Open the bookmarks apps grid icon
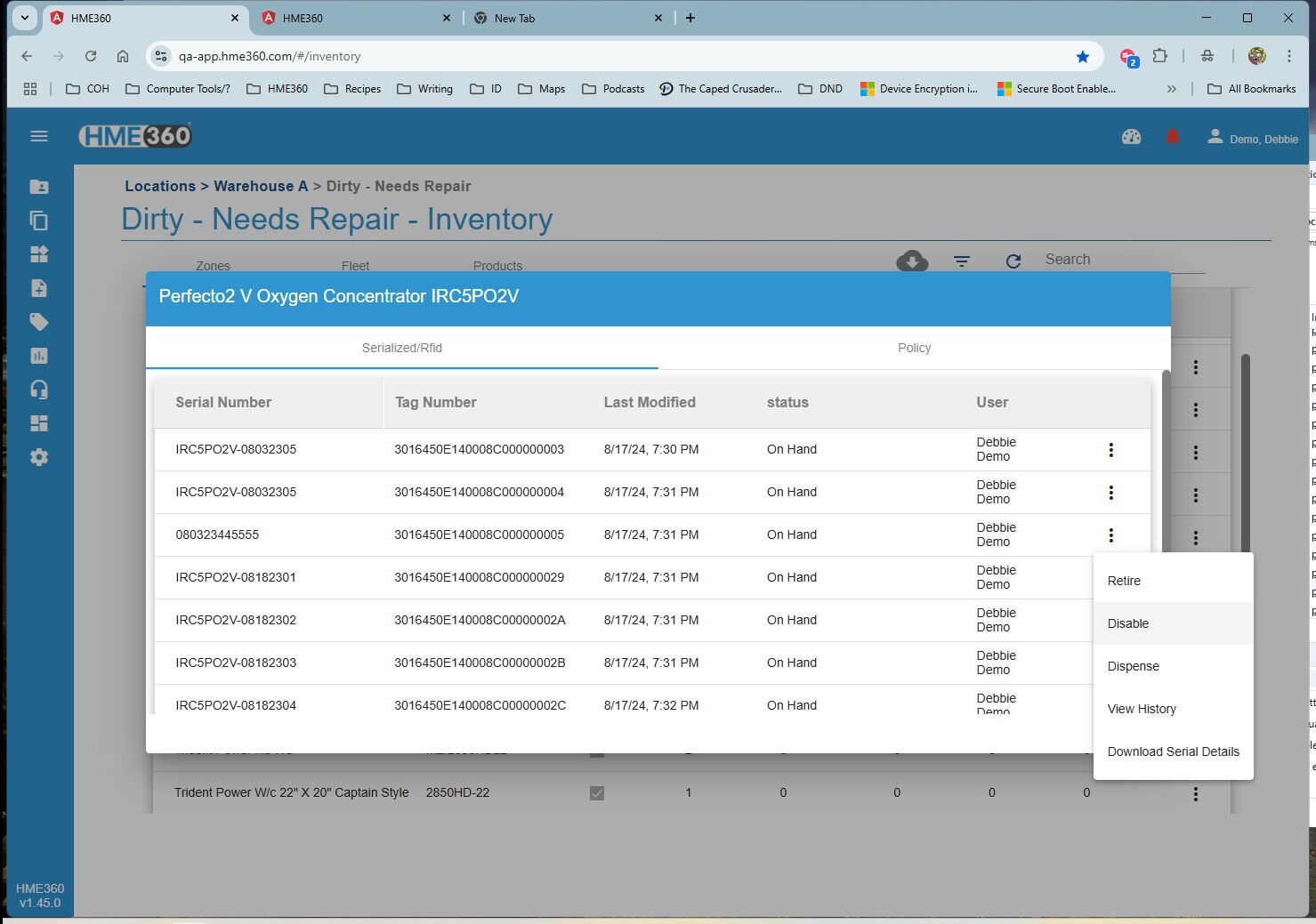The width and height of the screenshot is (1316, 924). tap(30, 89)
